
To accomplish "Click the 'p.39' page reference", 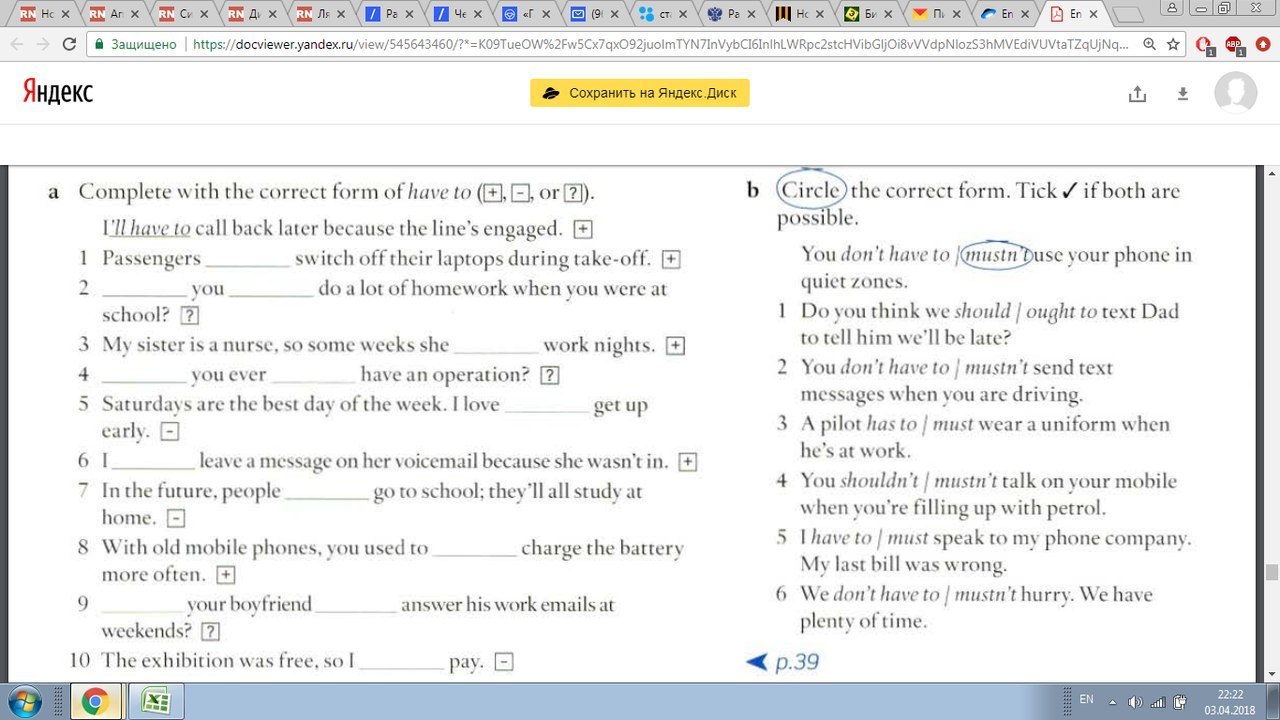I will [x=797, y=661].
